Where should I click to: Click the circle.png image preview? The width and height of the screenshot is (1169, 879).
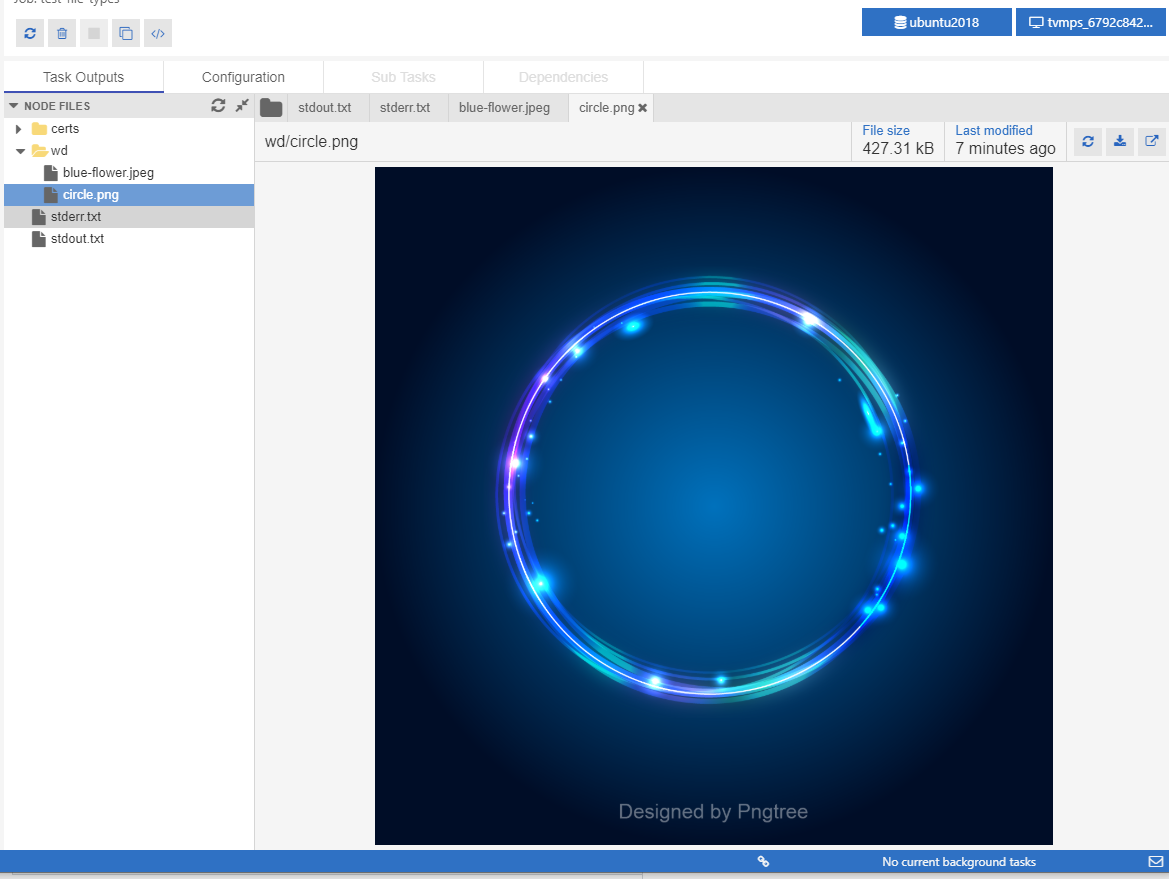(713, 505)
